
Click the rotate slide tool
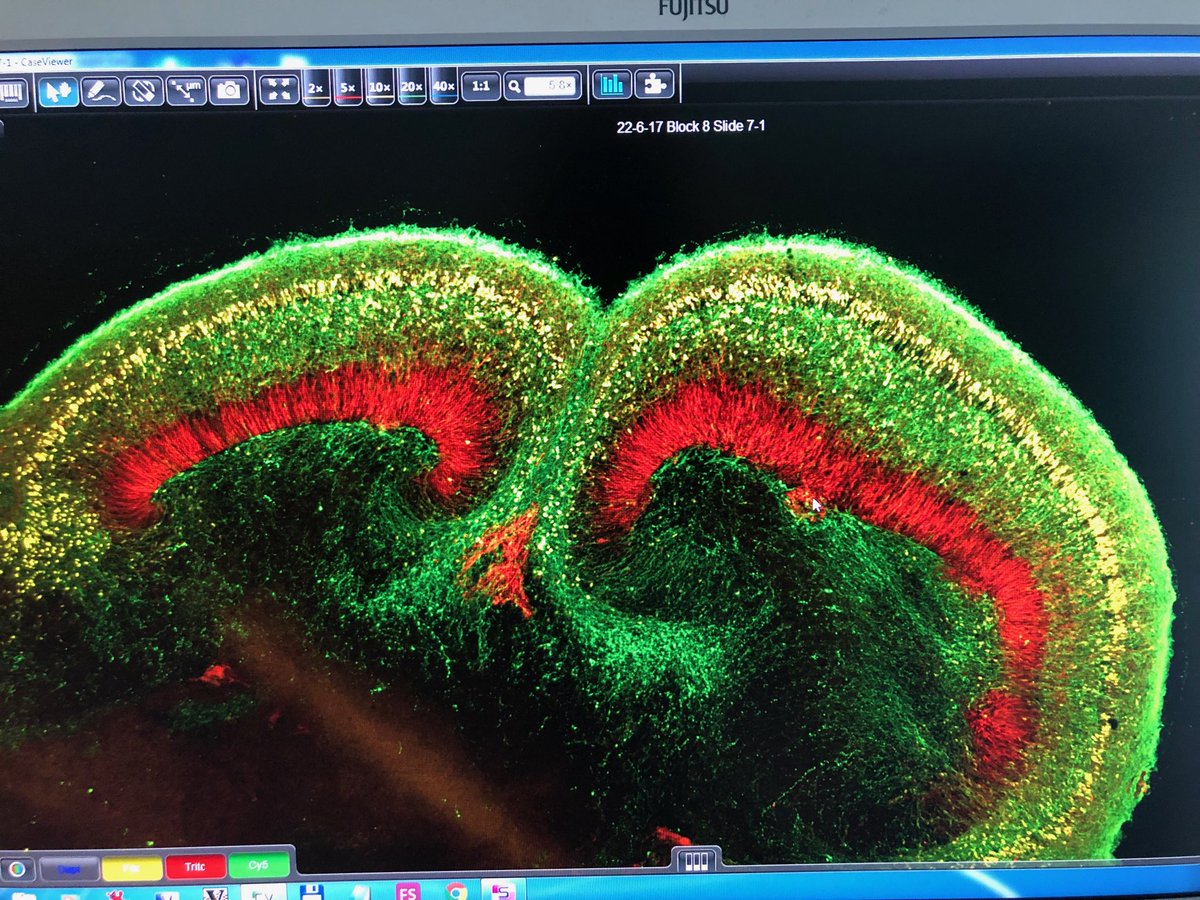coord(144,91)
